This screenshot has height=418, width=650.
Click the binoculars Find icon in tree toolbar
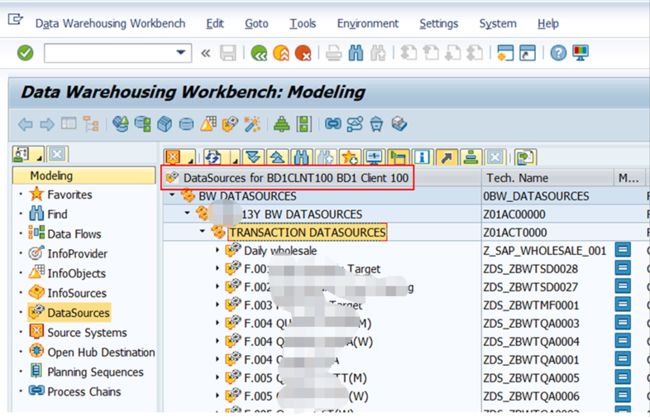pyautogui.click(x=302, y=157)
